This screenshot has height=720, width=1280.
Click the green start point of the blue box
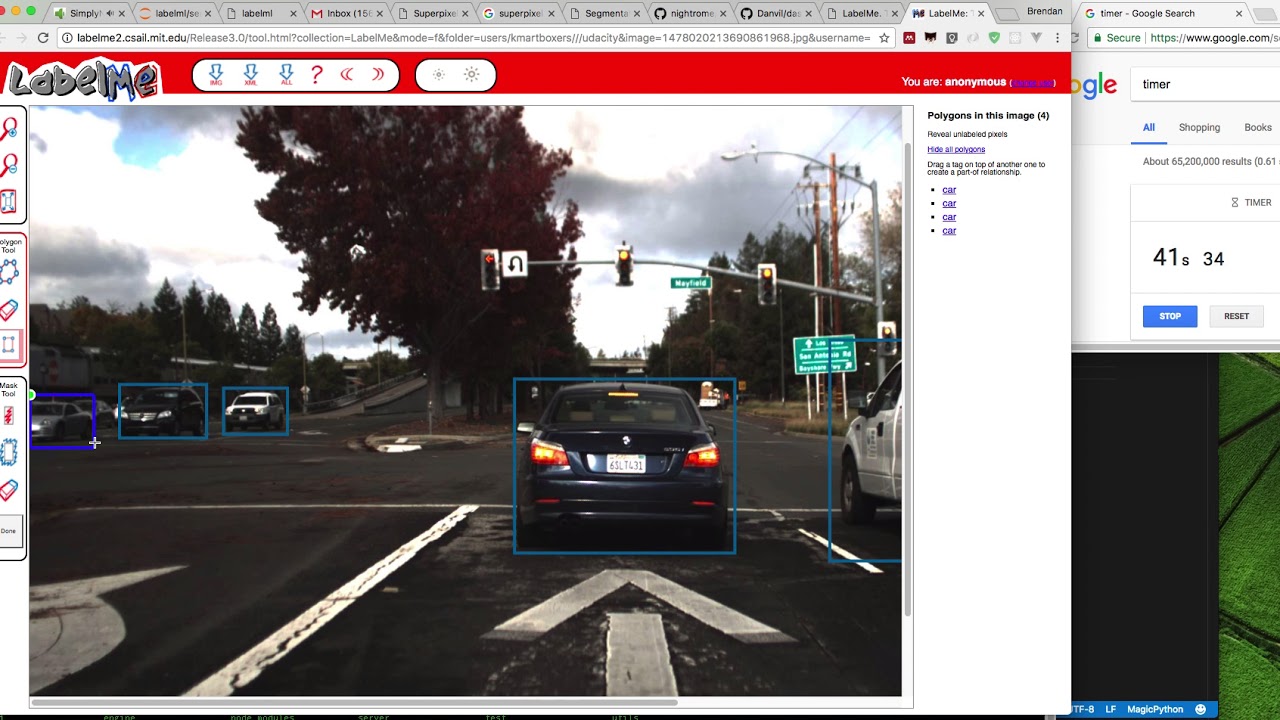point(32,396)
